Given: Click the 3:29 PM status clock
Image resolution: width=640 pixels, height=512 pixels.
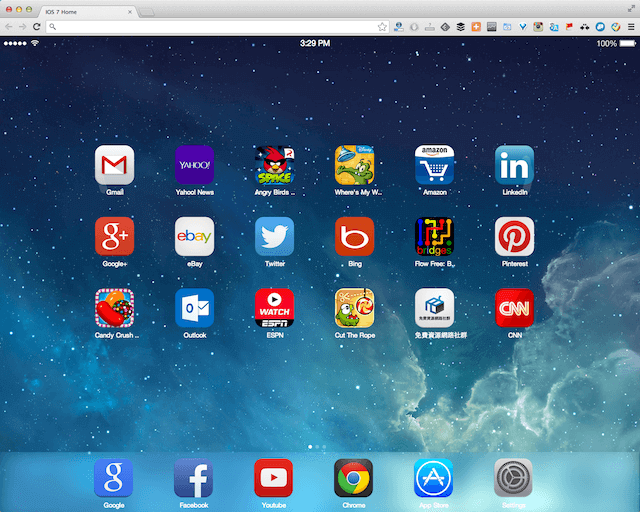Looking at the screenshot, I should point(315,43).
